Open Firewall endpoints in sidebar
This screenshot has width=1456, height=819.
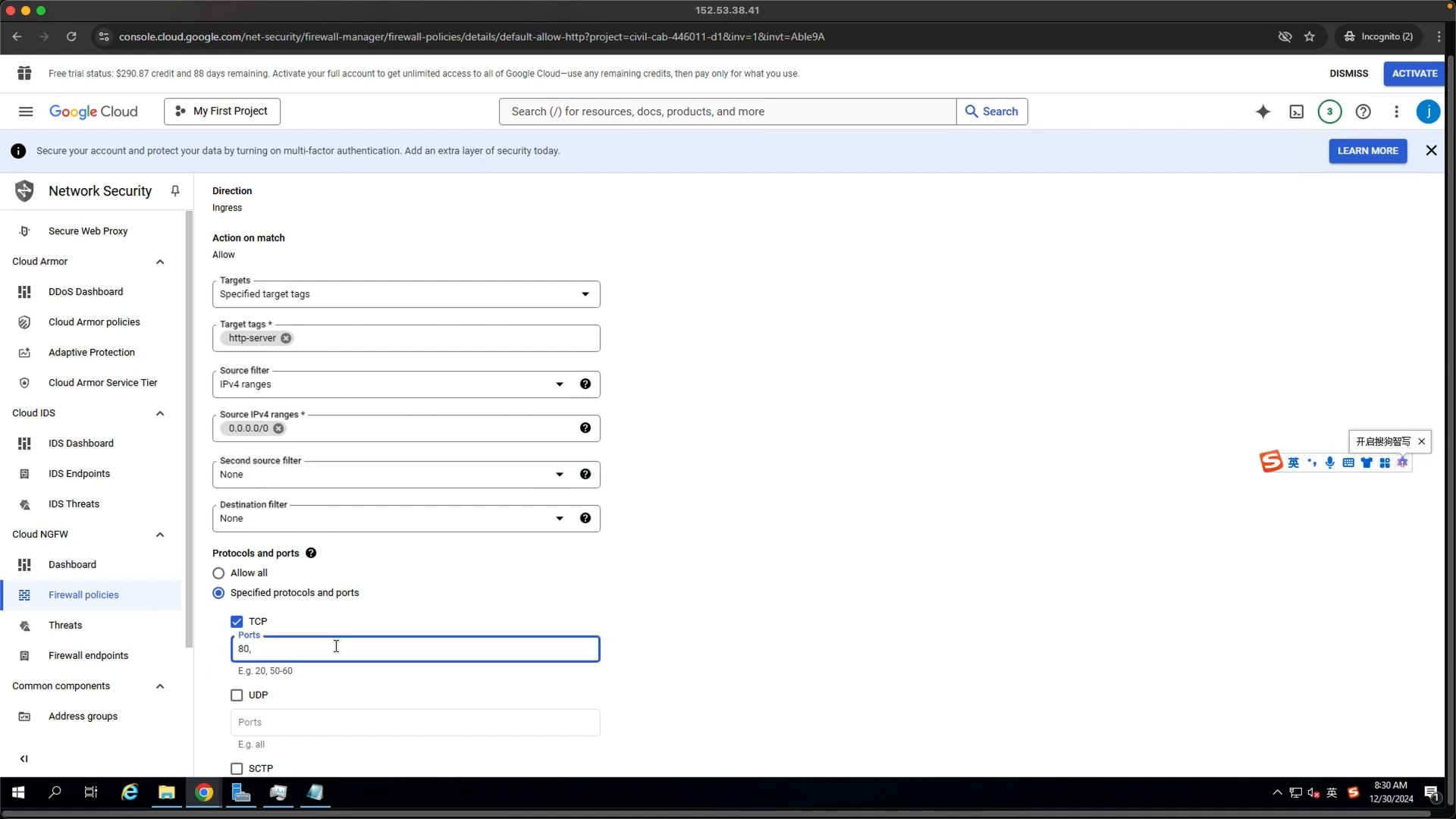click(88, 655)
